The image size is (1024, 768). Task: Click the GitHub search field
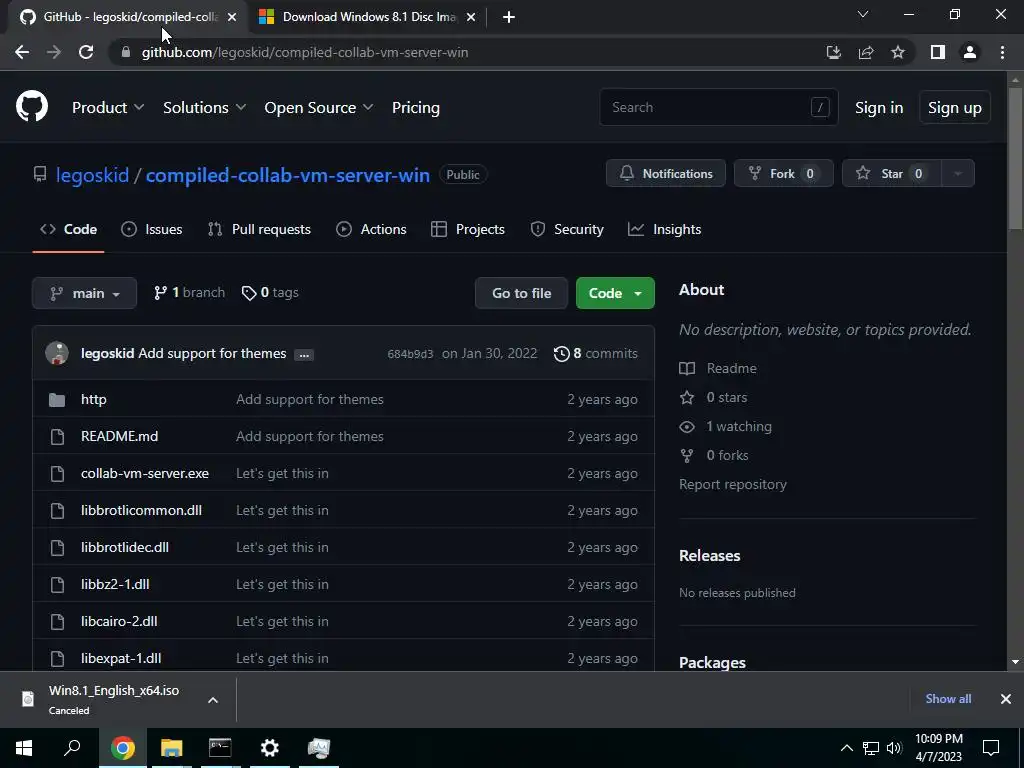718,107
